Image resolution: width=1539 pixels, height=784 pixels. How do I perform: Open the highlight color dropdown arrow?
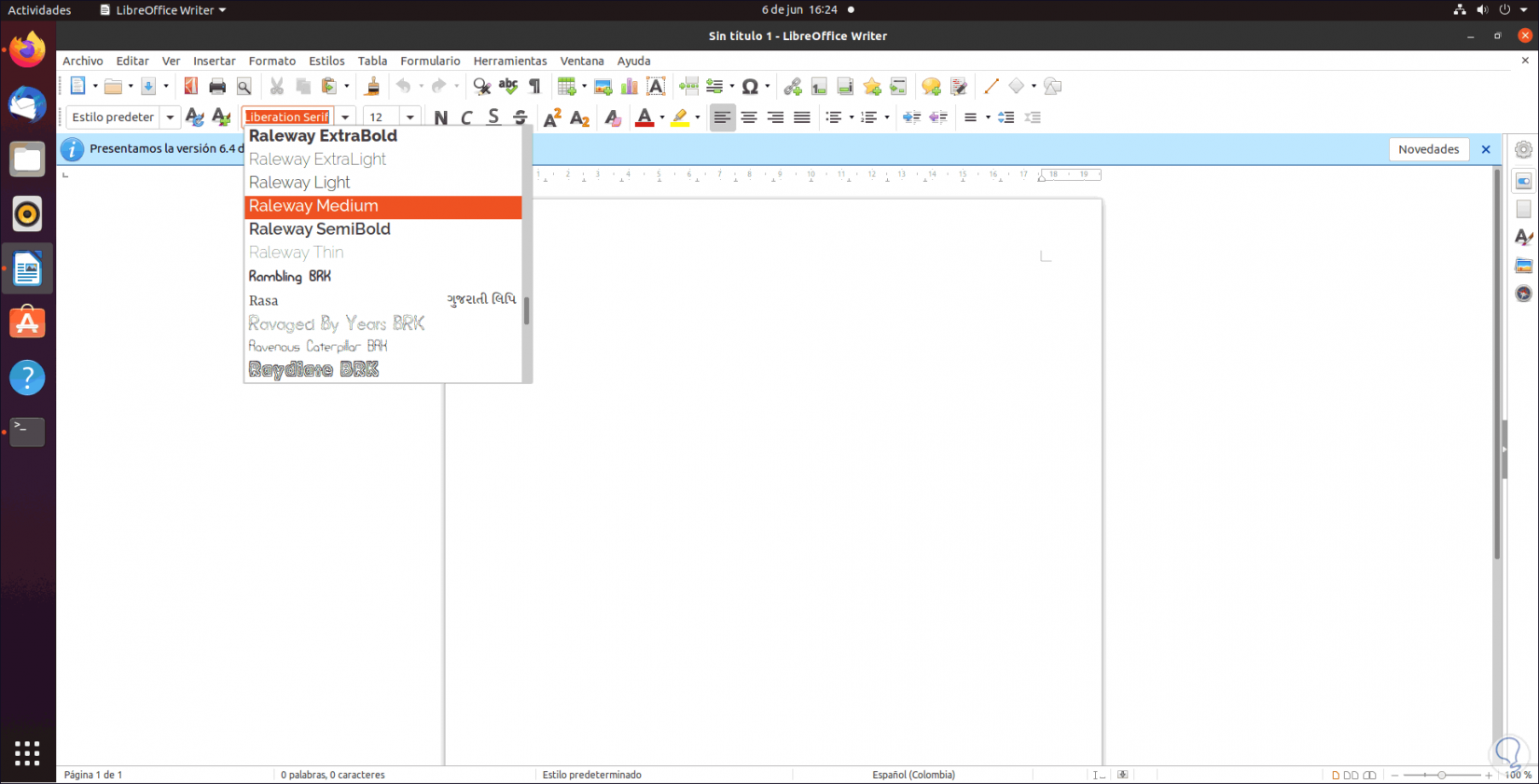(697, 117)
